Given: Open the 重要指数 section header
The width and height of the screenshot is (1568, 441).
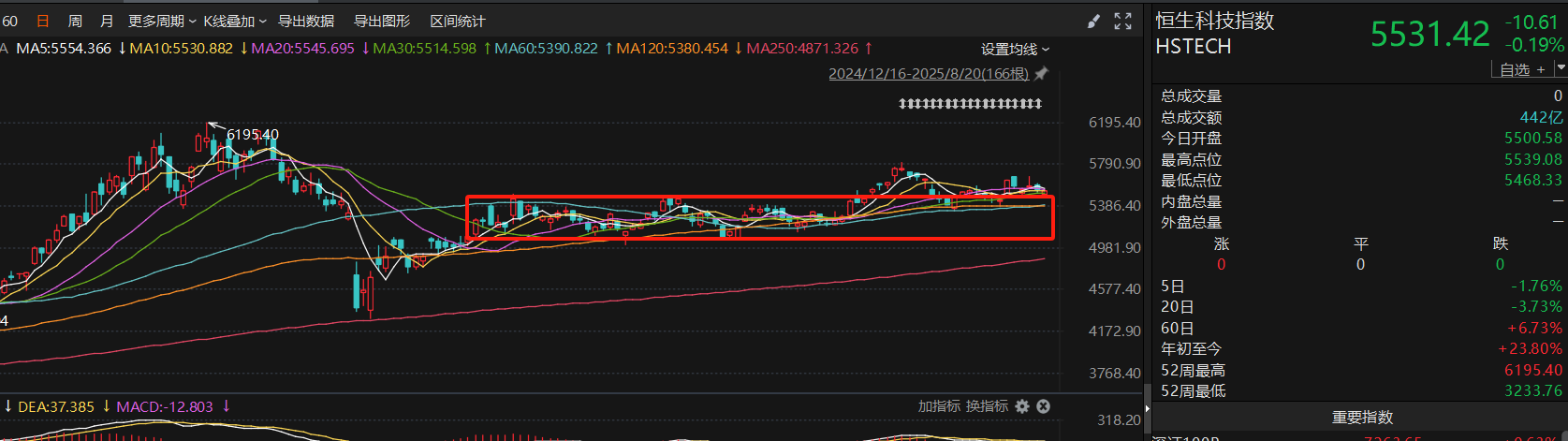Looking at the screenshot, I should (1362, 417).
